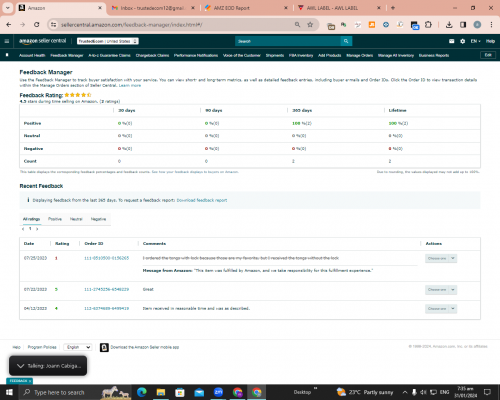500x400 pixels.
Task: Click Download feedback report link
Action: (202, 200)
